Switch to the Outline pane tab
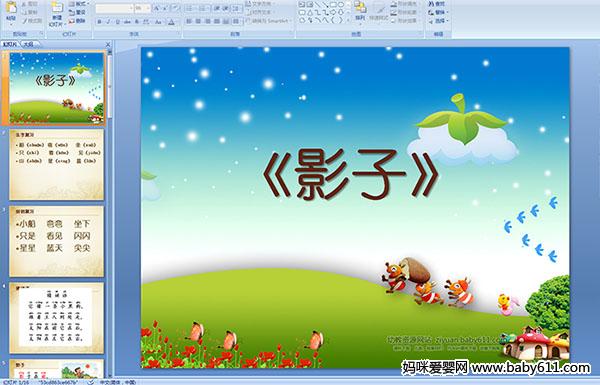The height and width of the screenshot is (385, 600). [x=28, y=44]
